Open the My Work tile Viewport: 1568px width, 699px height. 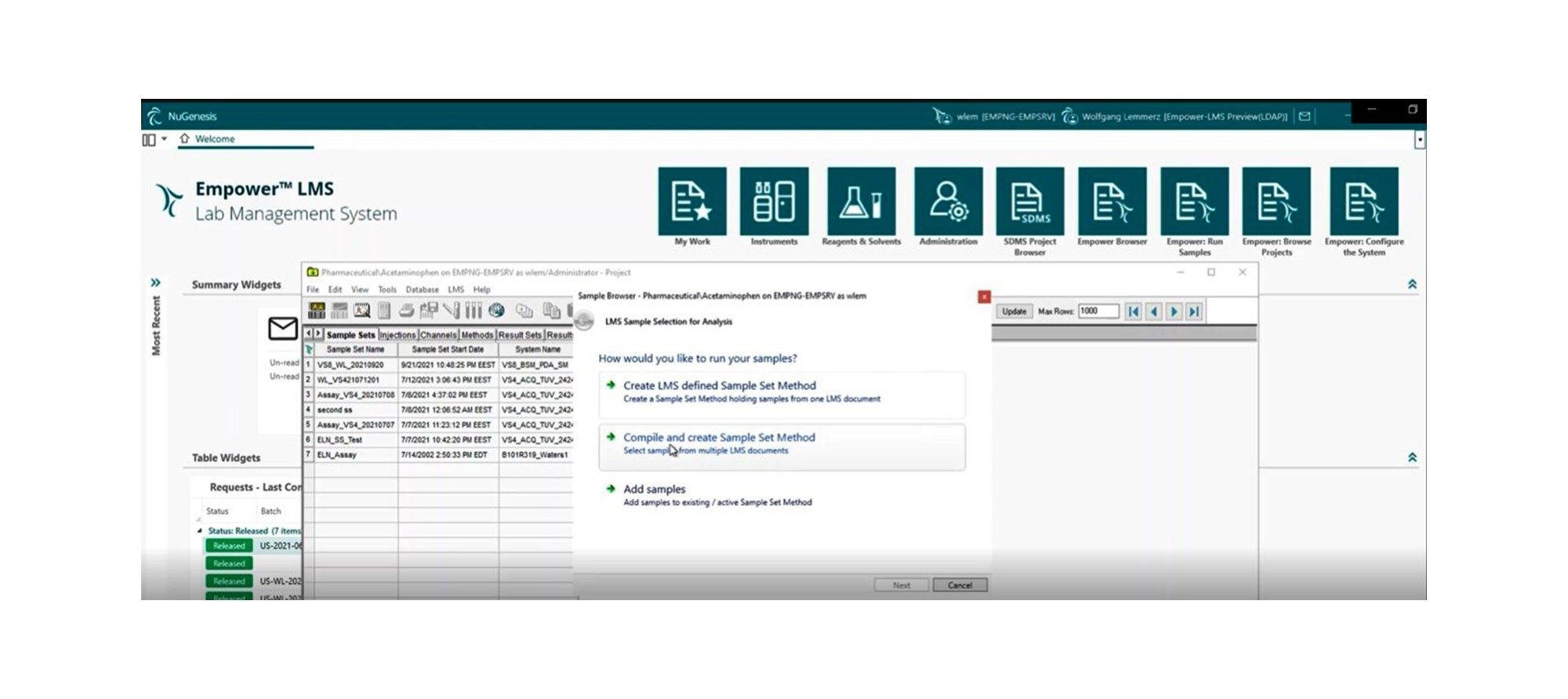coord(692,201)
